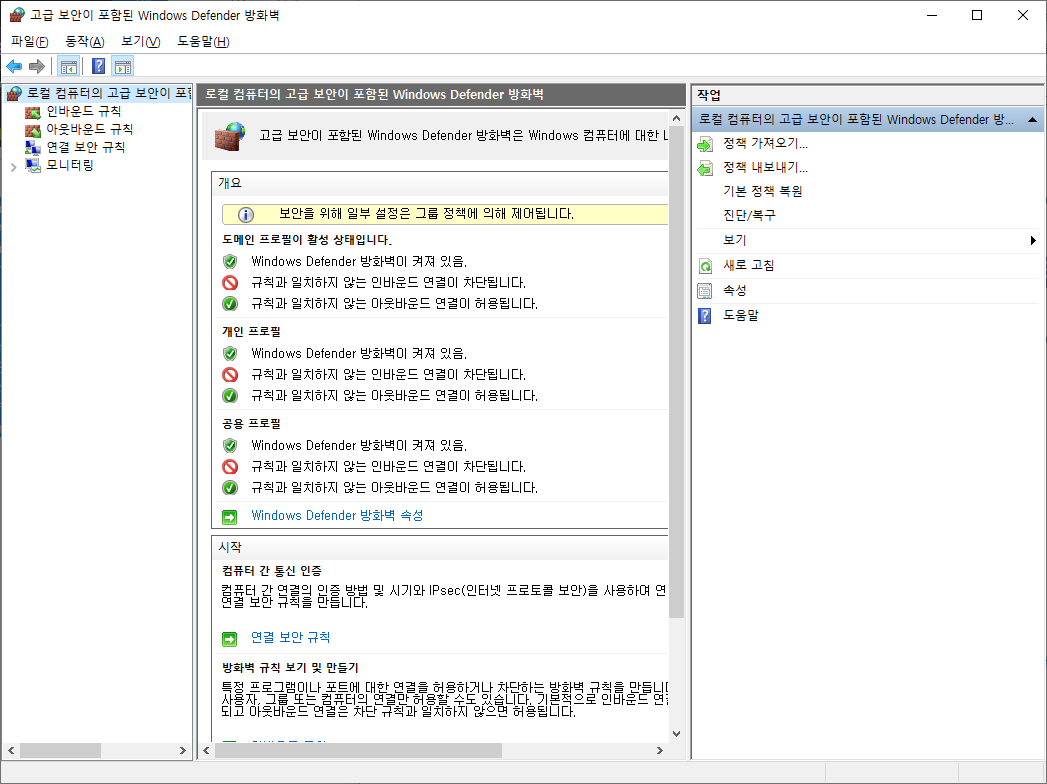1047x784 pixels.
Task: Click 정책 내보내기... action
Action: (x=765, y=168)
